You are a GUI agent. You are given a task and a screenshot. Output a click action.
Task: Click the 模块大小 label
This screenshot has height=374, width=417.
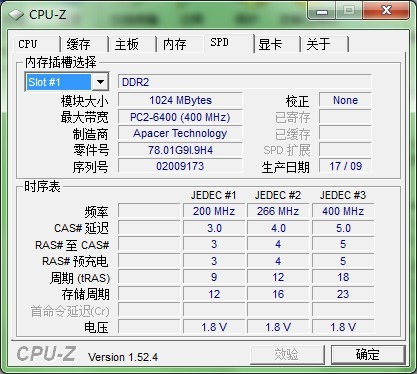pos(84,101)
